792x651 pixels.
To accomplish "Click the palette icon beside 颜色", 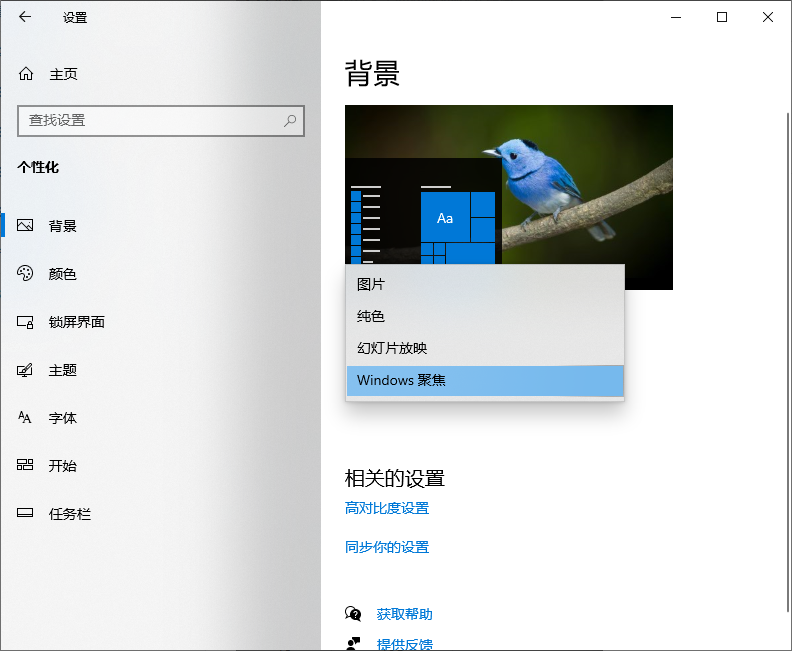I will coord(25,273).
